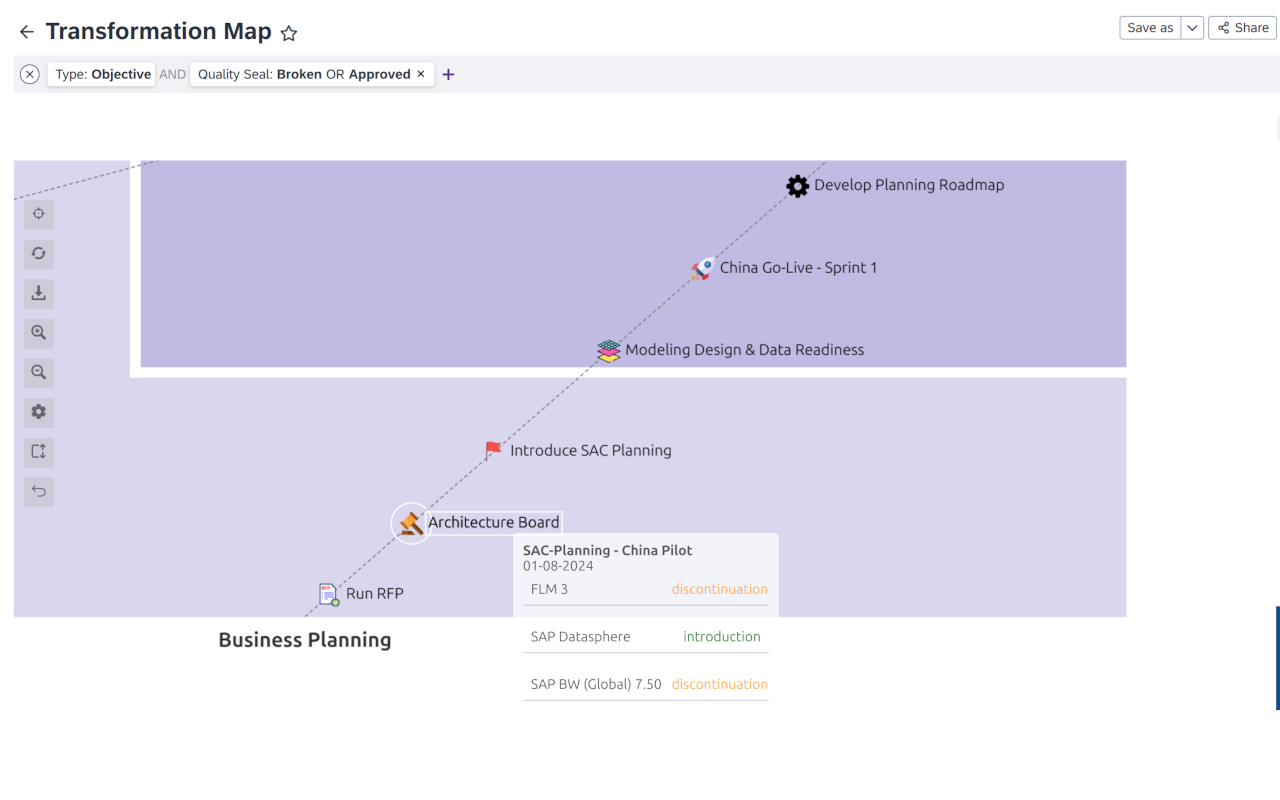Download the transformation map
The width and height of the screenshot is (1280, 800).
pos(39,293)
